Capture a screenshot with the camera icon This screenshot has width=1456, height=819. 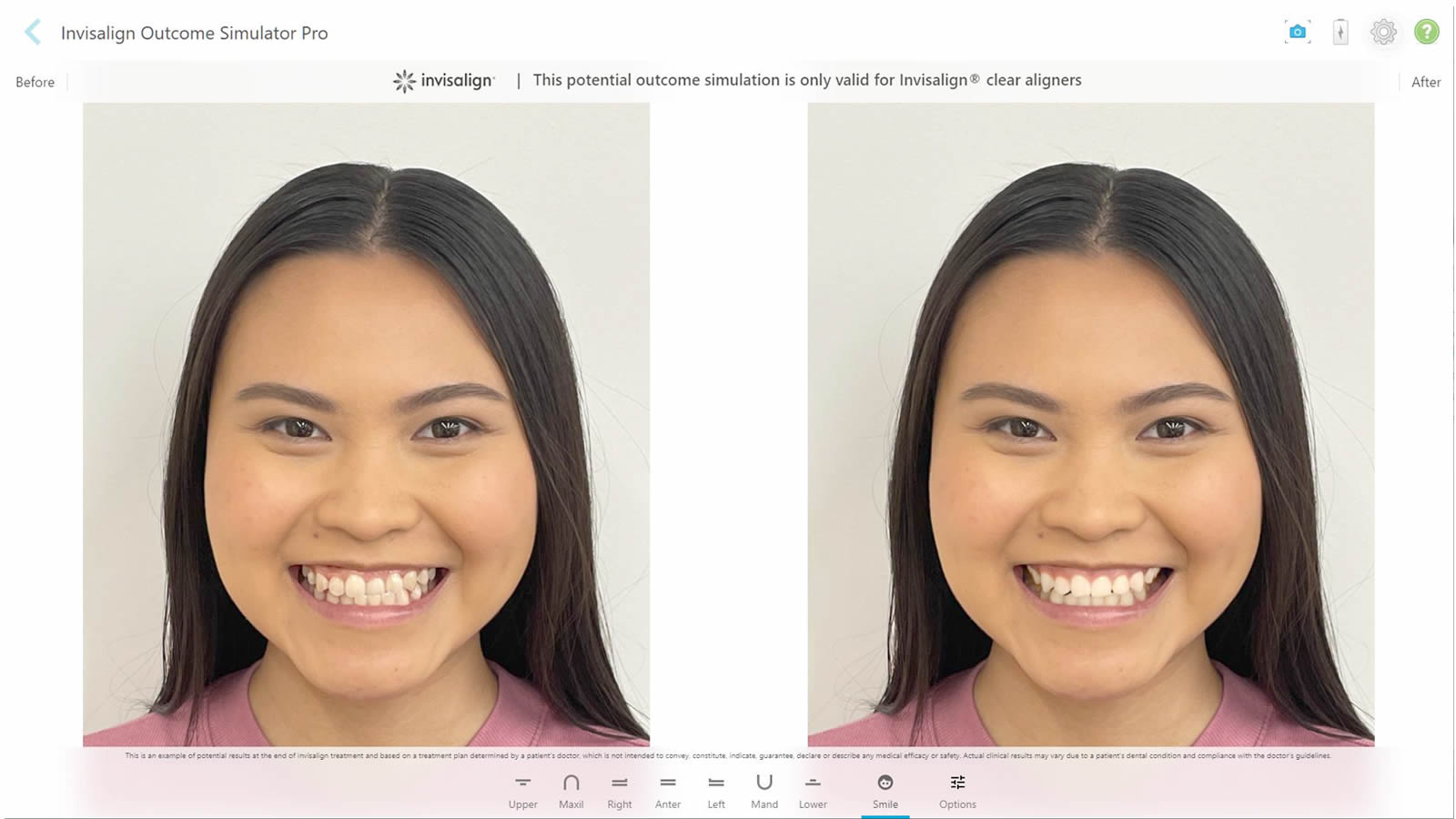pos(1297,33)
